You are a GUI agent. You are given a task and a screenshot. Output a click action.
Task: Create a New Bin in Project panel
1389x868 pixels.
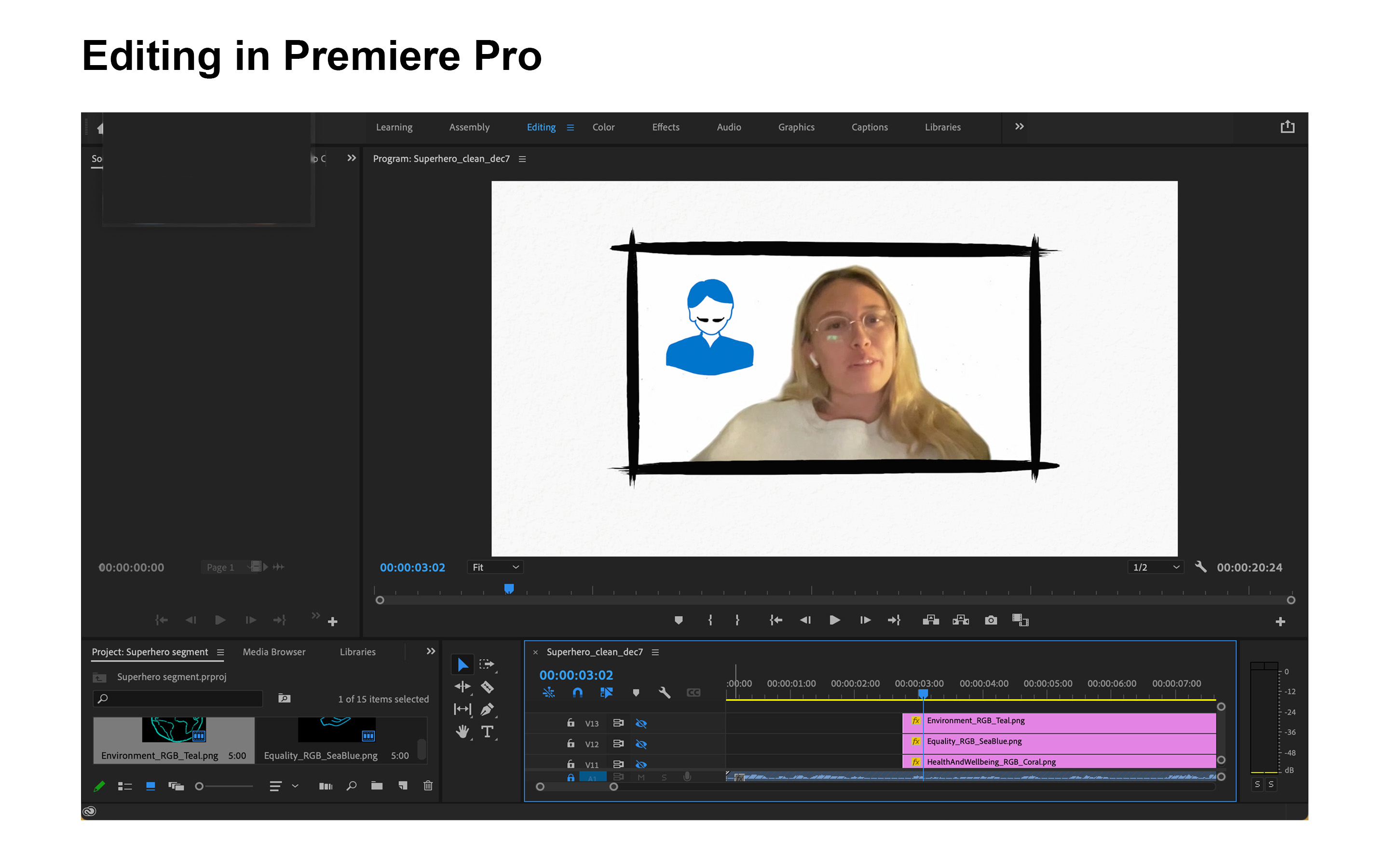coord(377,786)
